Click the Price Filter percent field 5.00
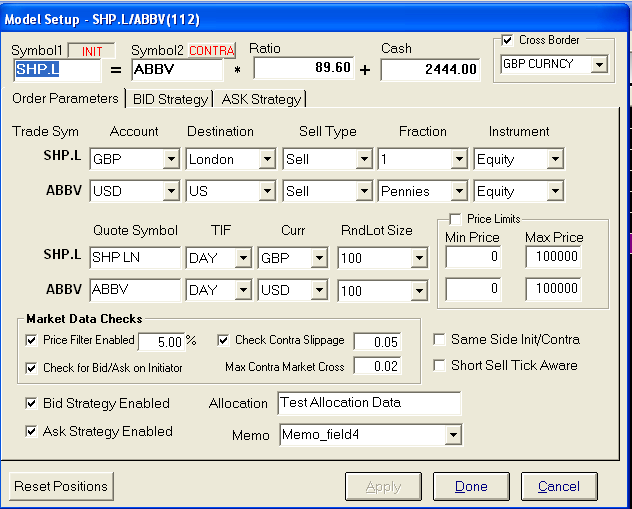The image size is (632, 509). coord(162,342)
